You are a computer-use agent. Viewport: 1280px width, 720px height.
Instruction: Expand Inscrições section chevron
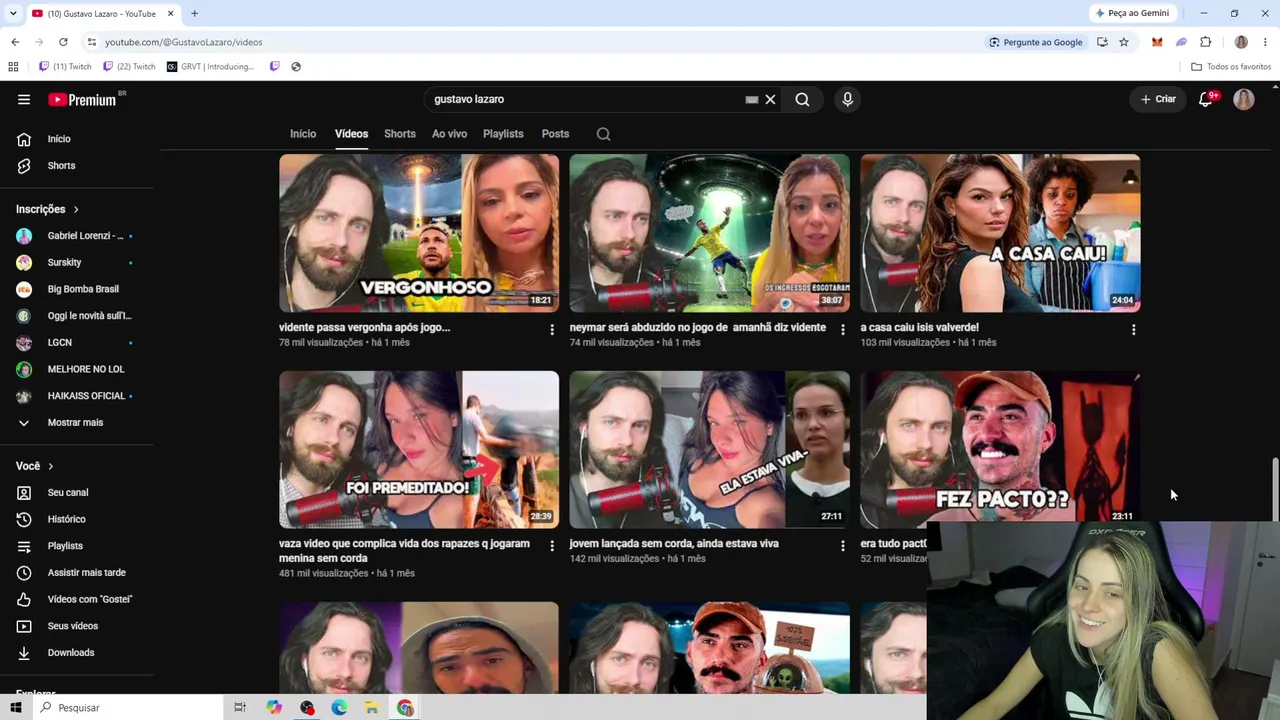coord(75,209)
